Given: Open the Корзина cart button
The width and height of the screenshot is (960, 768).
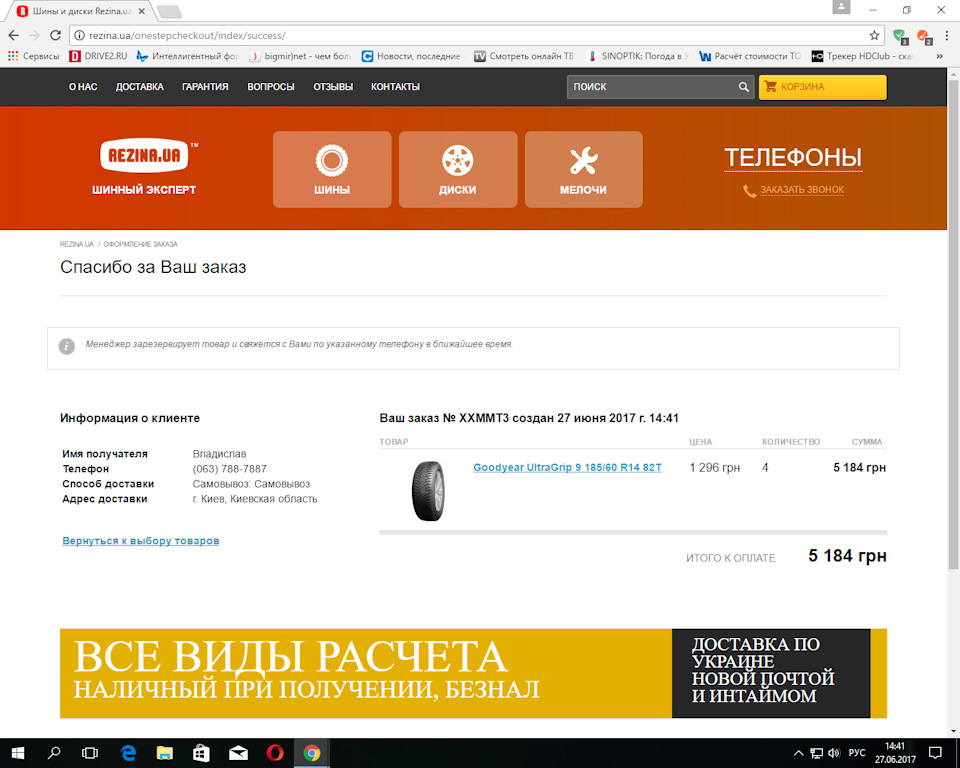Looking at the screenshot, I should pos(822,87).
